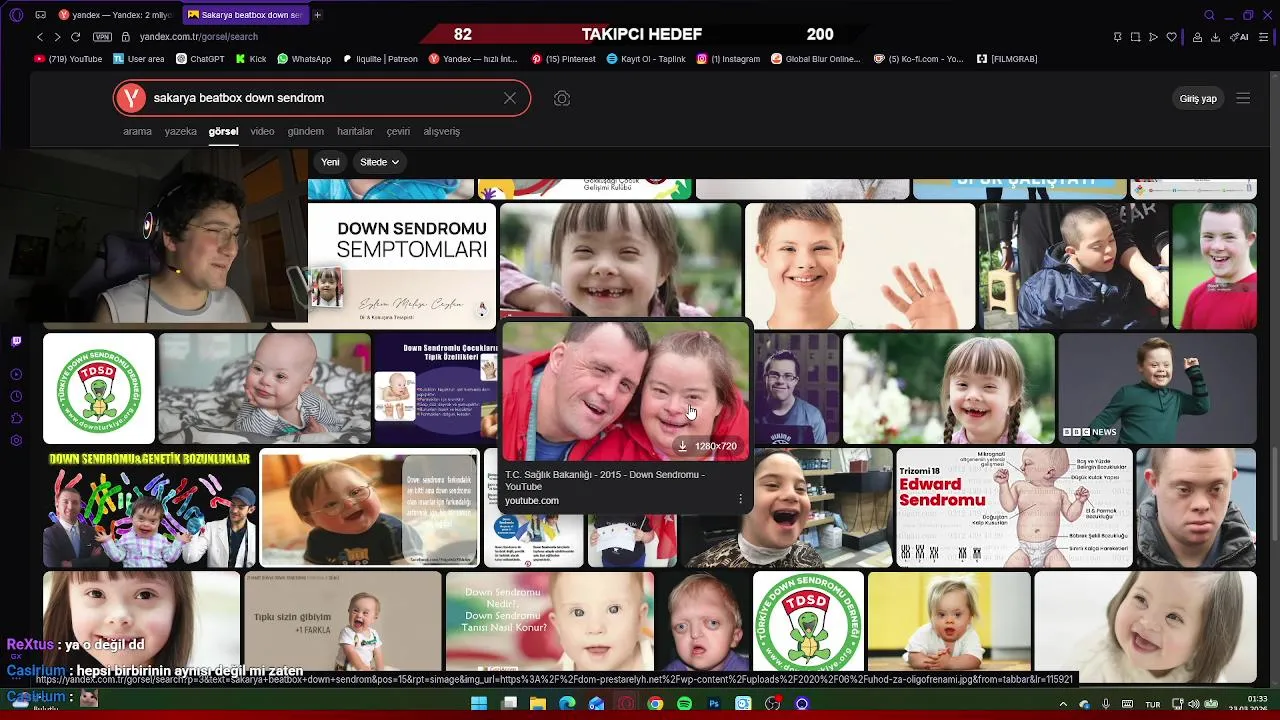Clear search text with the X icon
This screenshot has width=1280, height=720.
point(510,98)
